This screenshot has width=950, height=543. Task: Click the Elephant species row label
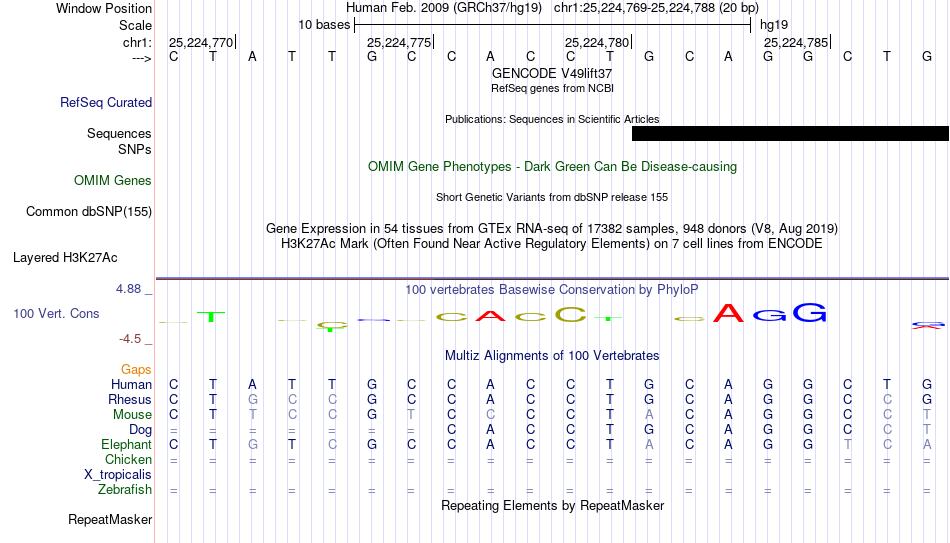[x=126, y=445]
